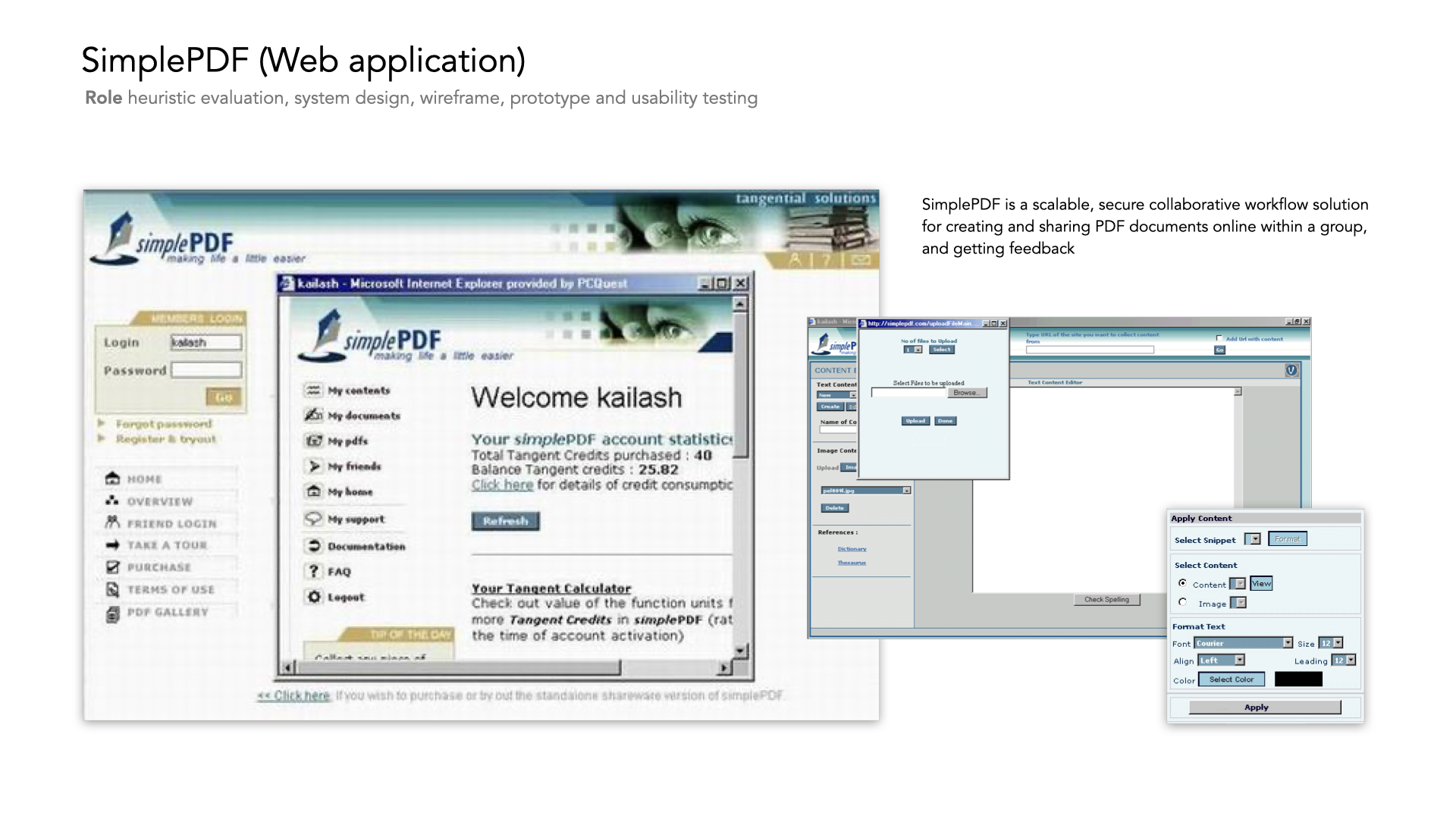The image size is (1456, 819).
Task: Click the Logout icon
Action: [315, 597]
